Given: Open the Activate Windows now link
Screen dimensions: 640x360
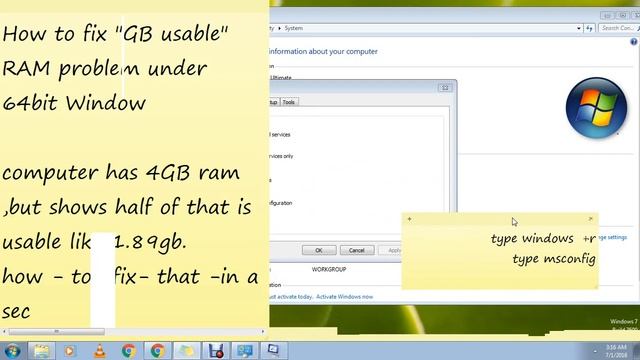Looking at the screenshot, I should (x=344, y=297).
